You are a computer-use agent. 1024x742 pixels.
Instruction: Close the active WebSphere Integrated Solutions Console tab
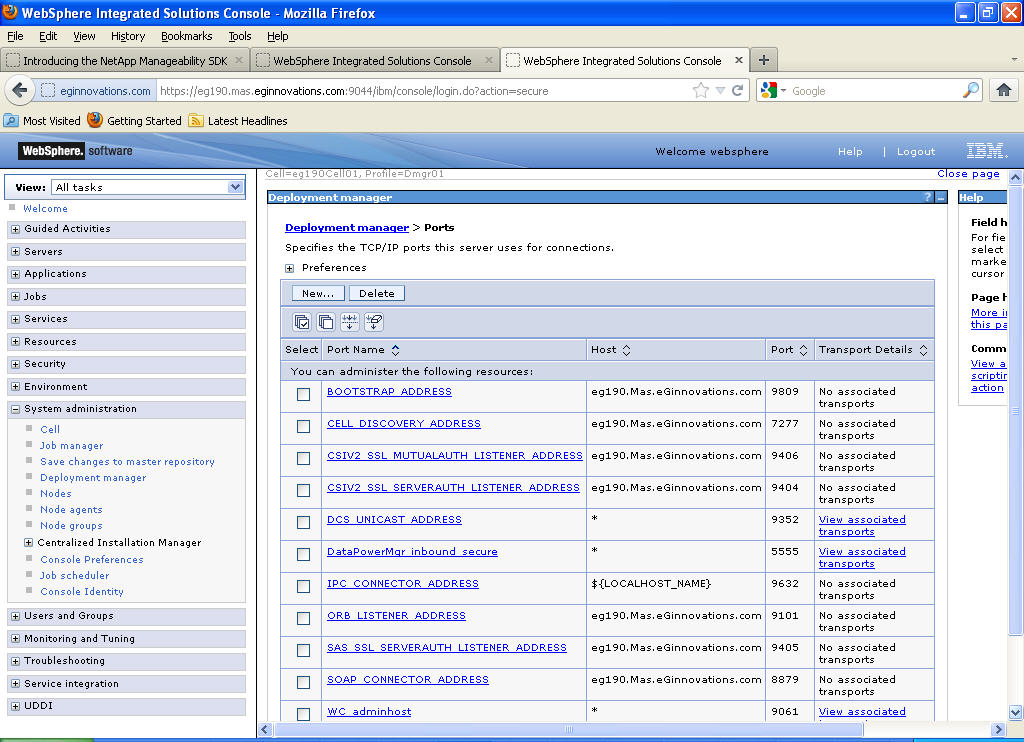[x=739, y=60]
